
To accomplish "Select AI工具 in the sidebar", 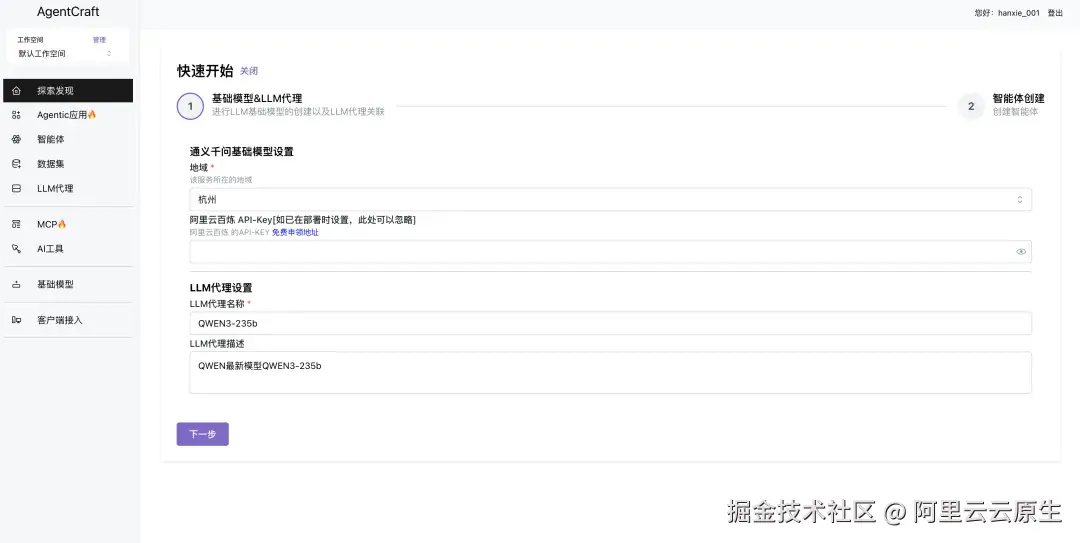I will [68, 249].
